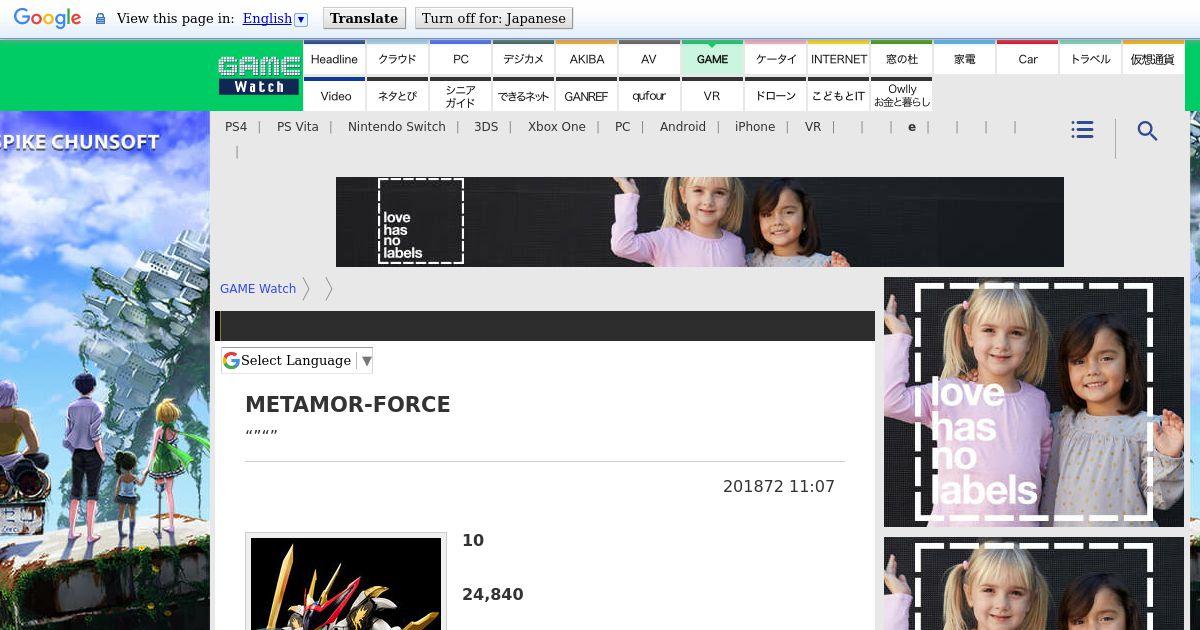The width and height of the screenshot is (1200, 630).
Task: Go to PS Vita category
Action: (x=298, y=127)
